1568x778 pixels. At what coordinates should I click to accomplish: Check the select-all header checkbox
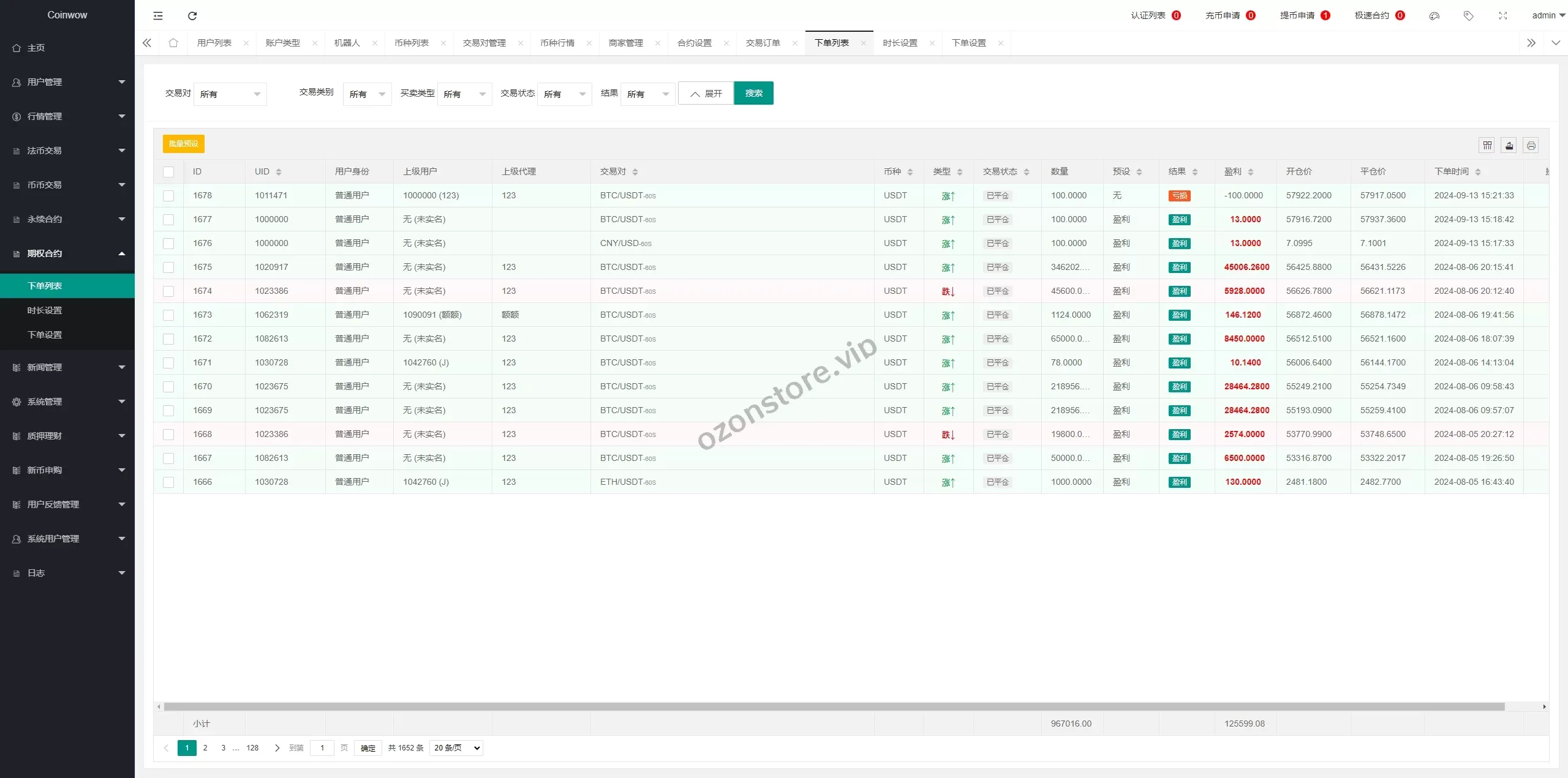click(x=168, y=172)
